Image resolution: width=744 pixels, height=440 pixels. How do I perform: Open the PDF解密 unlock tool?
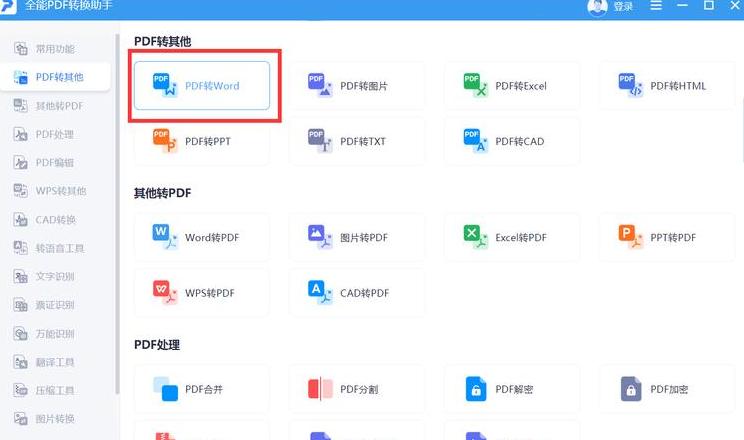(512, 389)
